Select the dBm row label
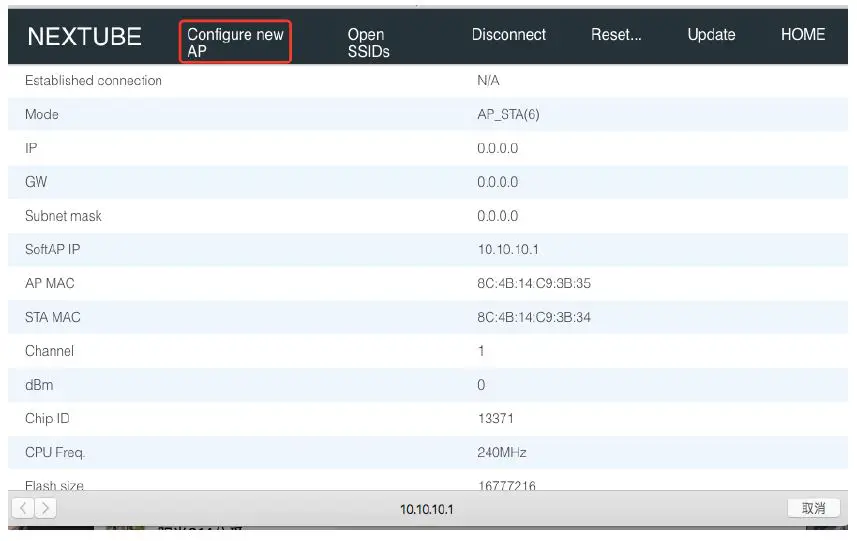The height and width of the screenshot is (541, 857). point(39,385)
